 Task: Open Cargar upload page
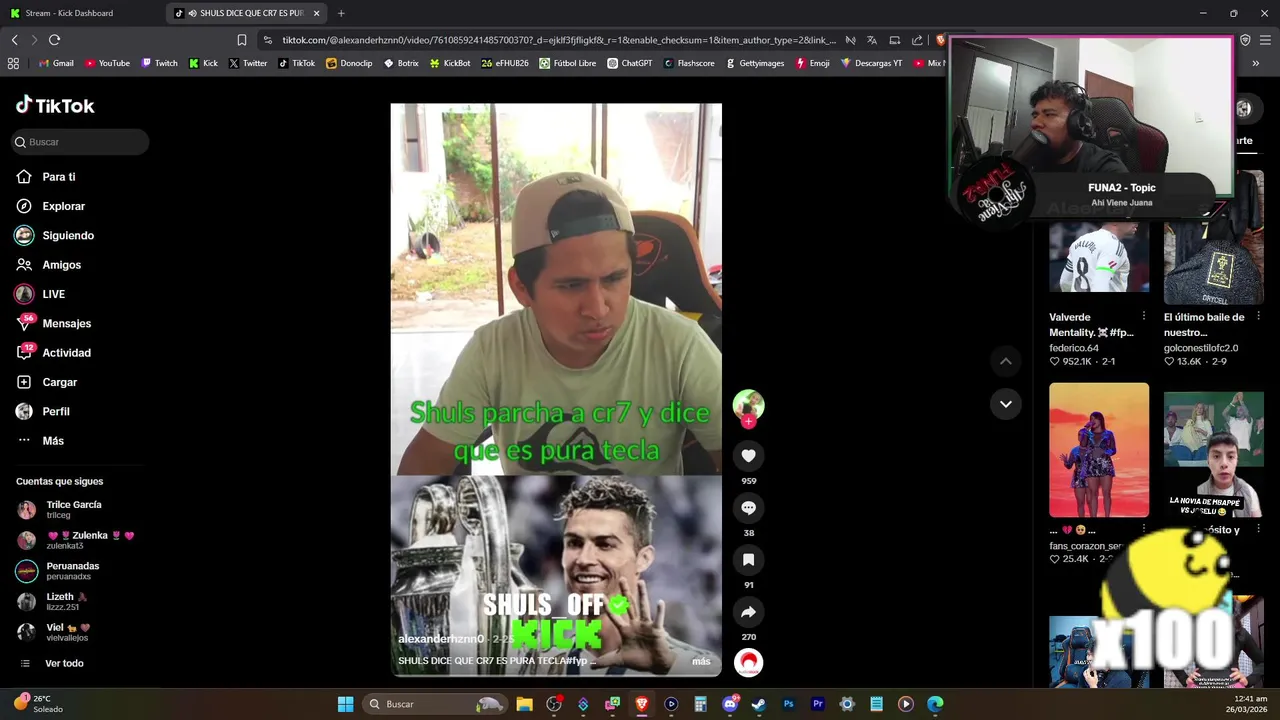(x=59, y=382)
